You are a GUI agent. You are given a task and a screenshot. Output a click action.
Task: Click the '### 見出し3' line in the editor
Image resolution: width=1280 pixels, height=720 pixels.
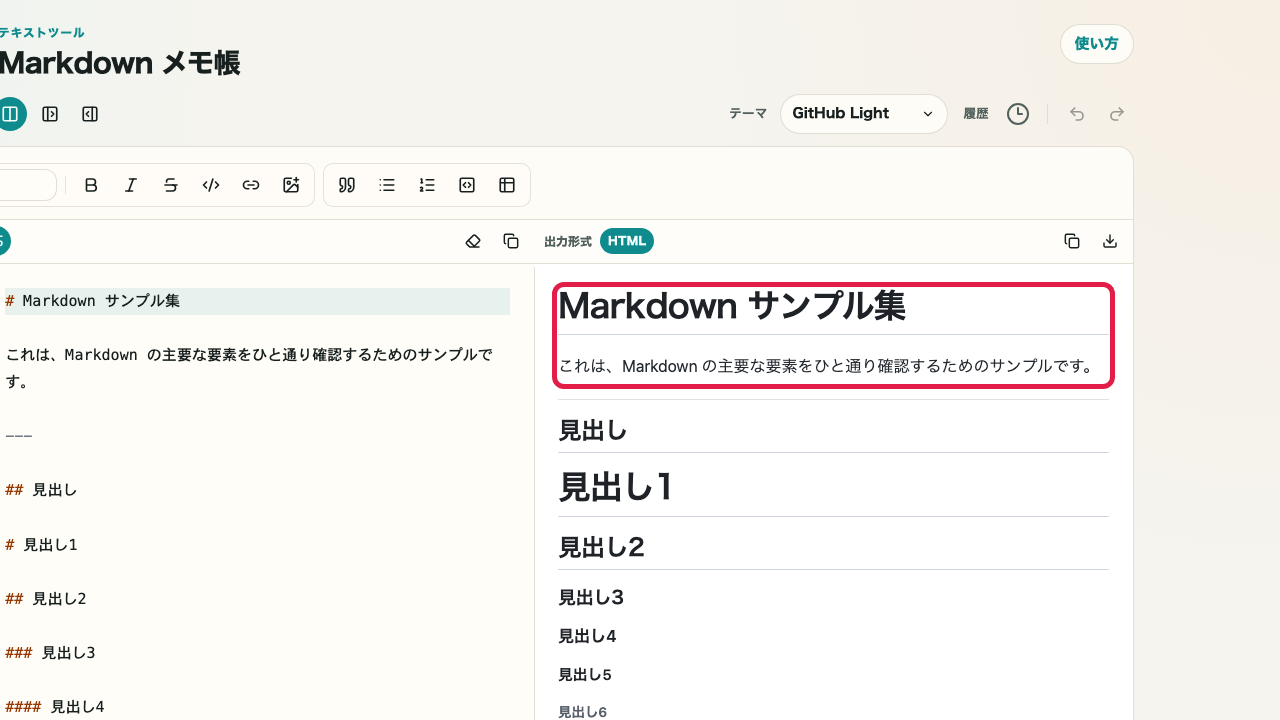pyautogui.click(x=50, y=653)
